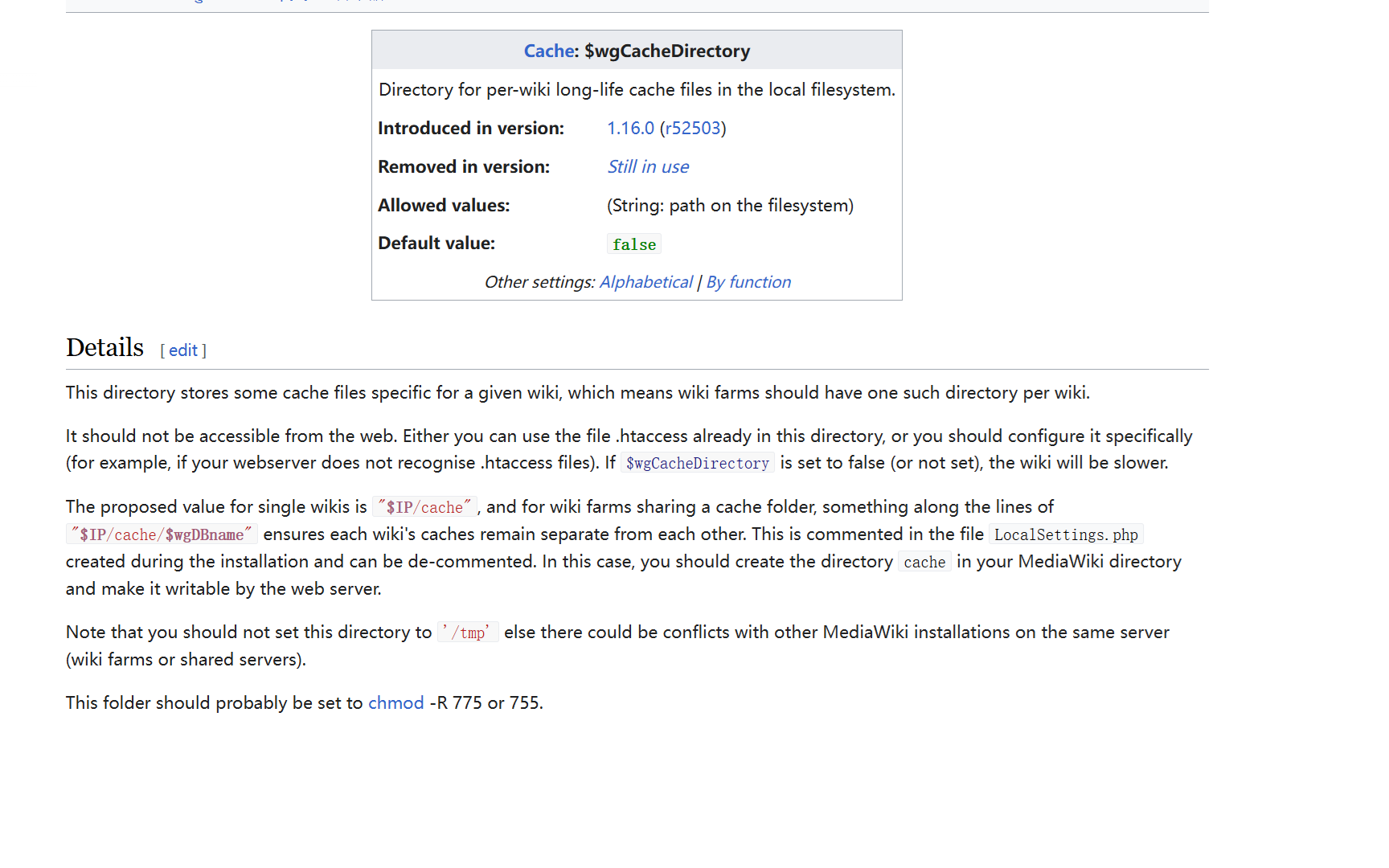Screen dimensions: 1389x868
Task: Click the $wgCacheDirectory infobox title
Action: click(667, 51)
